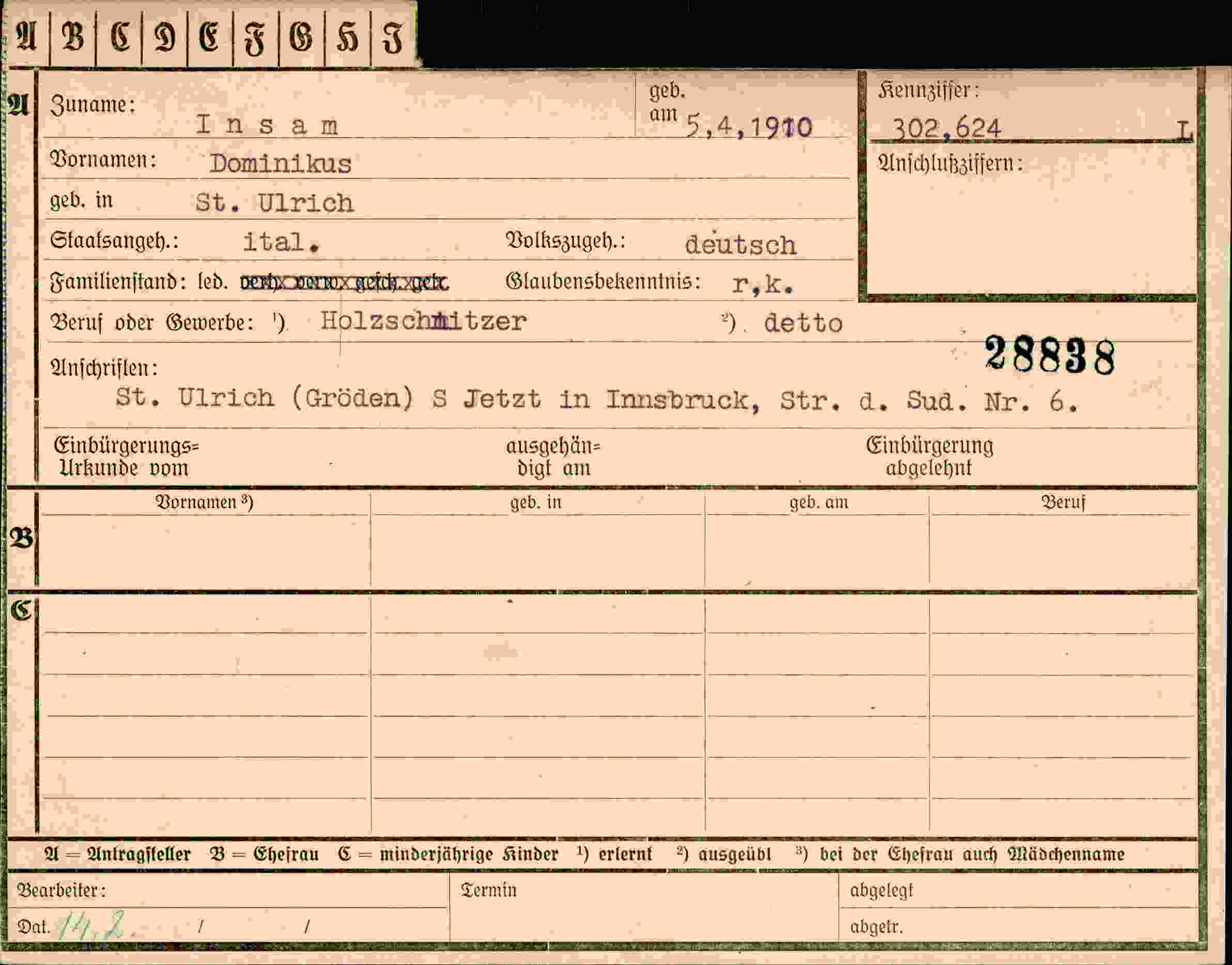This screenshot has height=965, width=1232.
Task: Click the 'Beruf oder Gewerbe:' label
Action: (x=152, y=322)
